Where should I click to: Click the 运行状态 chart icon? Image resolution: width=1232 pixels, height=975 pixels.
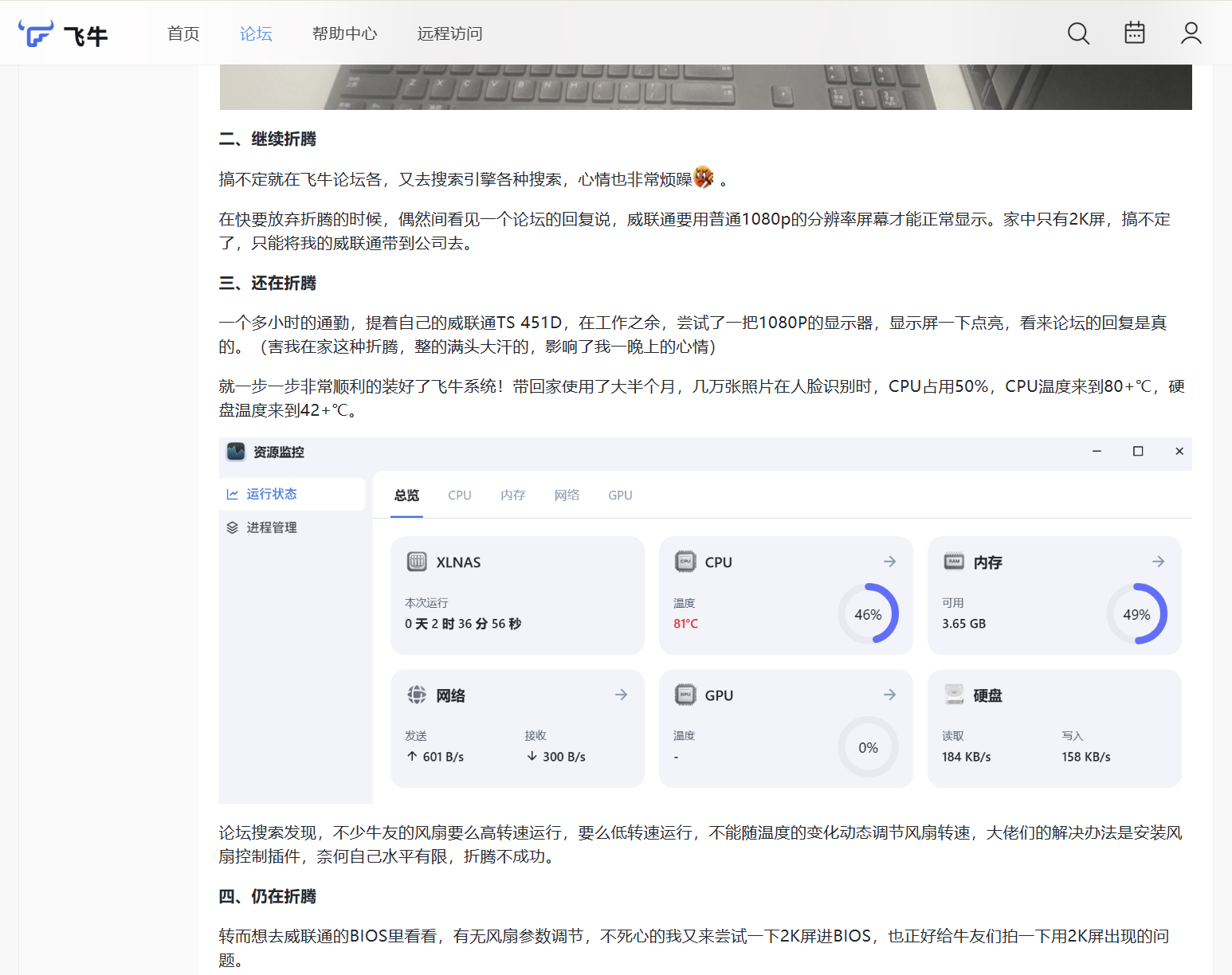(233, 495)
